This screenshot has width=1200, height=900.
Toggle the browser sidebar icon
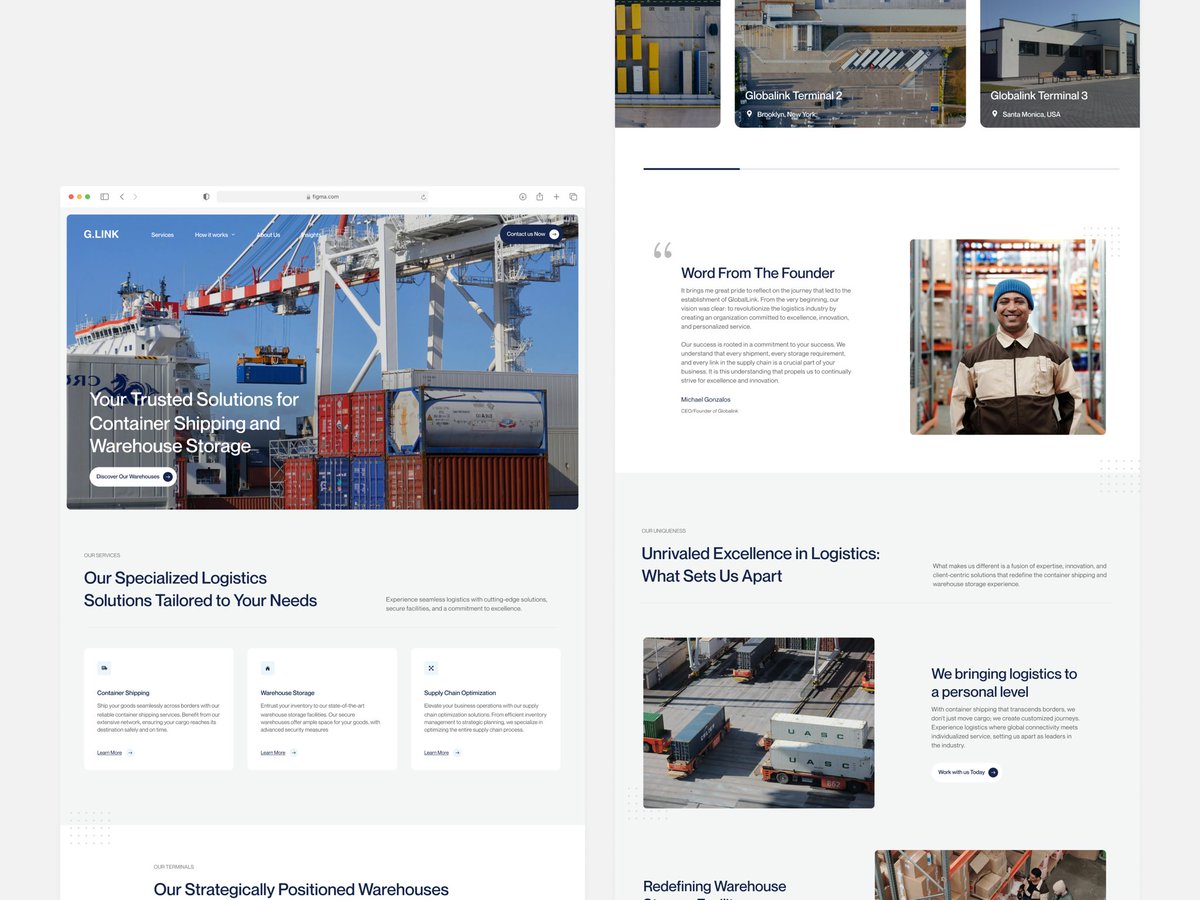coord(104,197)
